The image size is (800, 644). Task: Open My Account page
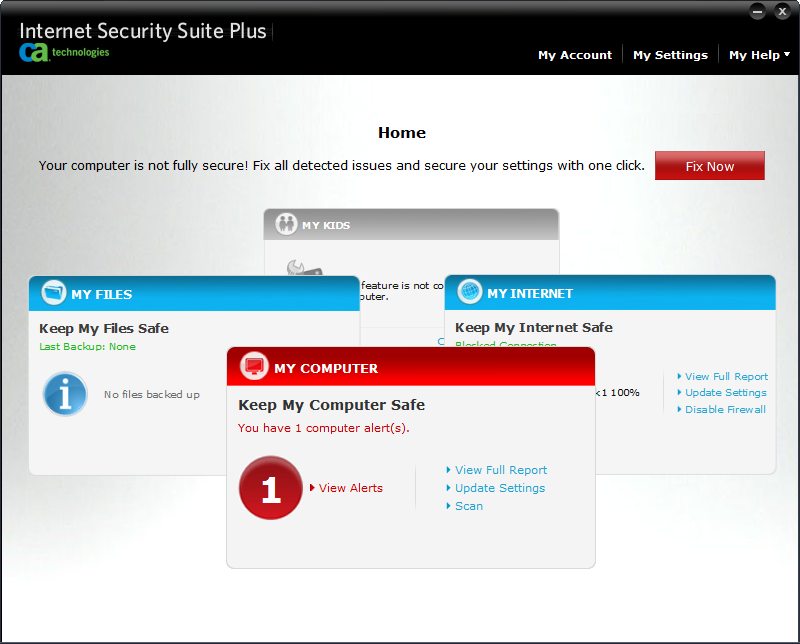[x=574, y=55]
